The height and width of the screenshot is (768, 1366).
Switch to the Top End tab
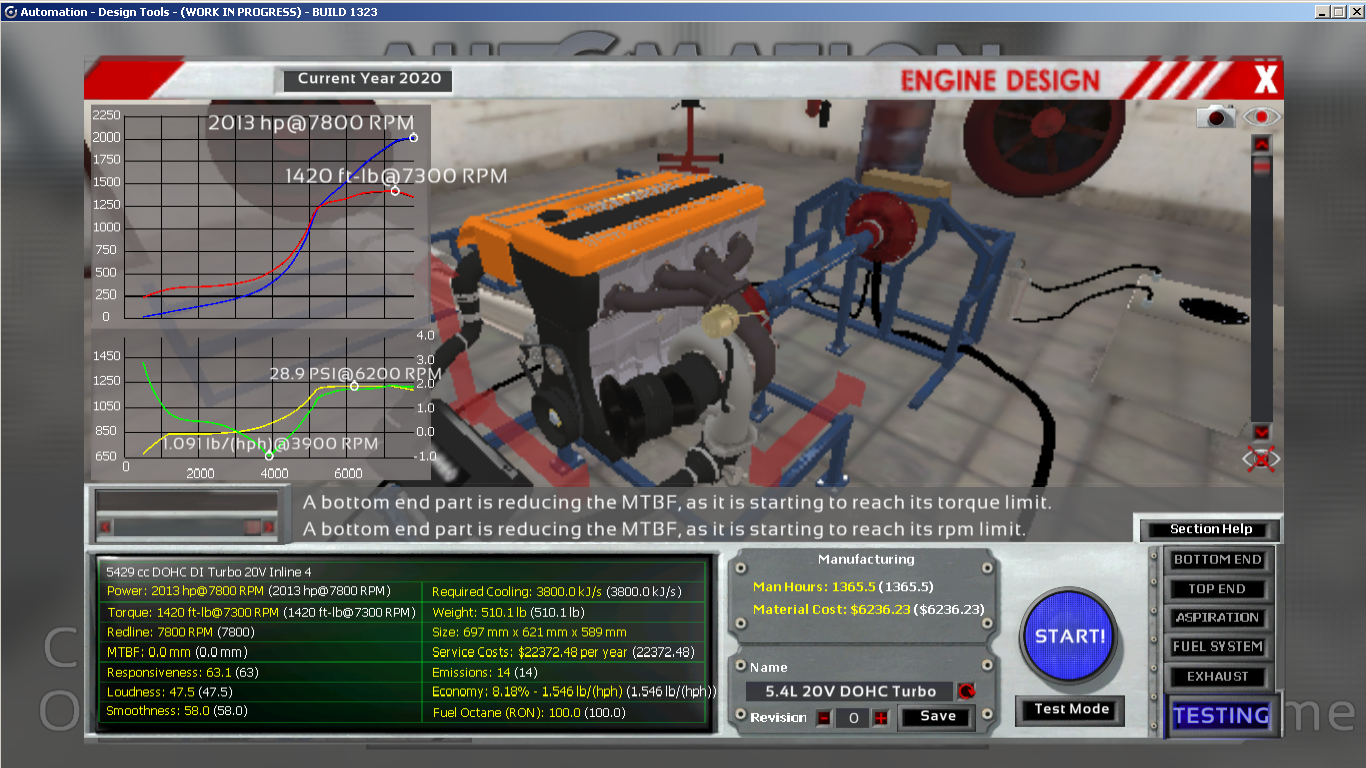coord(1217,589)
